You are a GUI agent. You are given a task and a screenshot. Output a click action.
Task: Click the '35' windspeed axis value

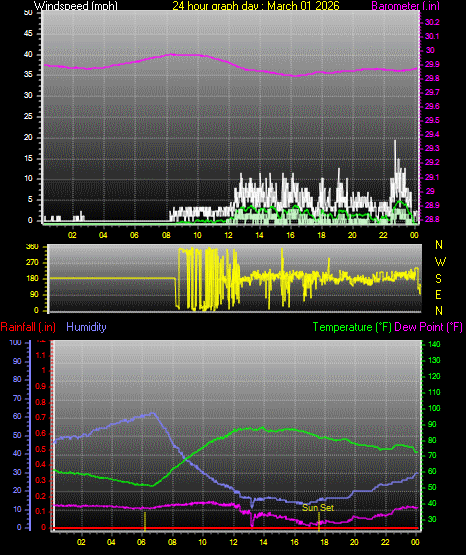[28, 75]
